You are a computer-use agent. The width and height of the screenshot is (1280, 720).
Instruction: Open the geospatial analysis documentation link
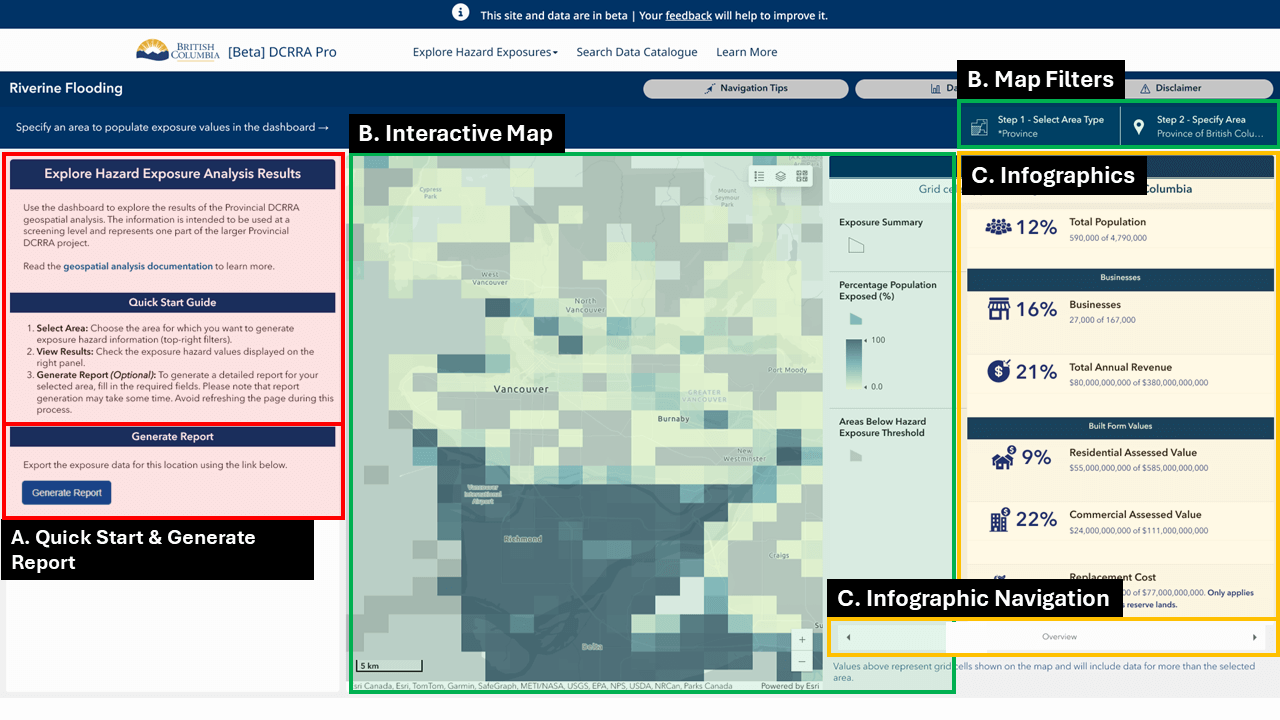coord(138,266)
